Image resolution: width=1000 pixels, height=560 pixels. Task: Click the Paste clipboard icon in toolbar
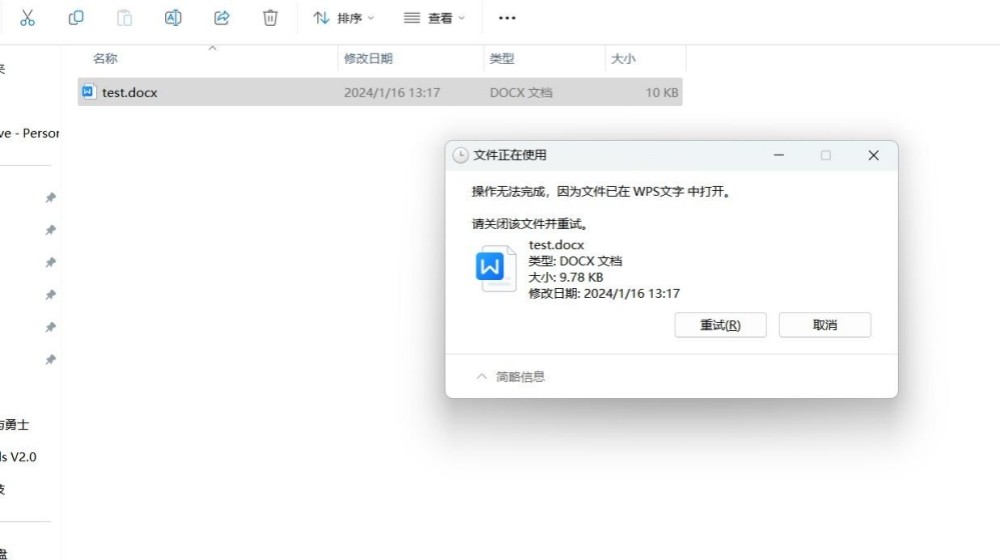124,18
